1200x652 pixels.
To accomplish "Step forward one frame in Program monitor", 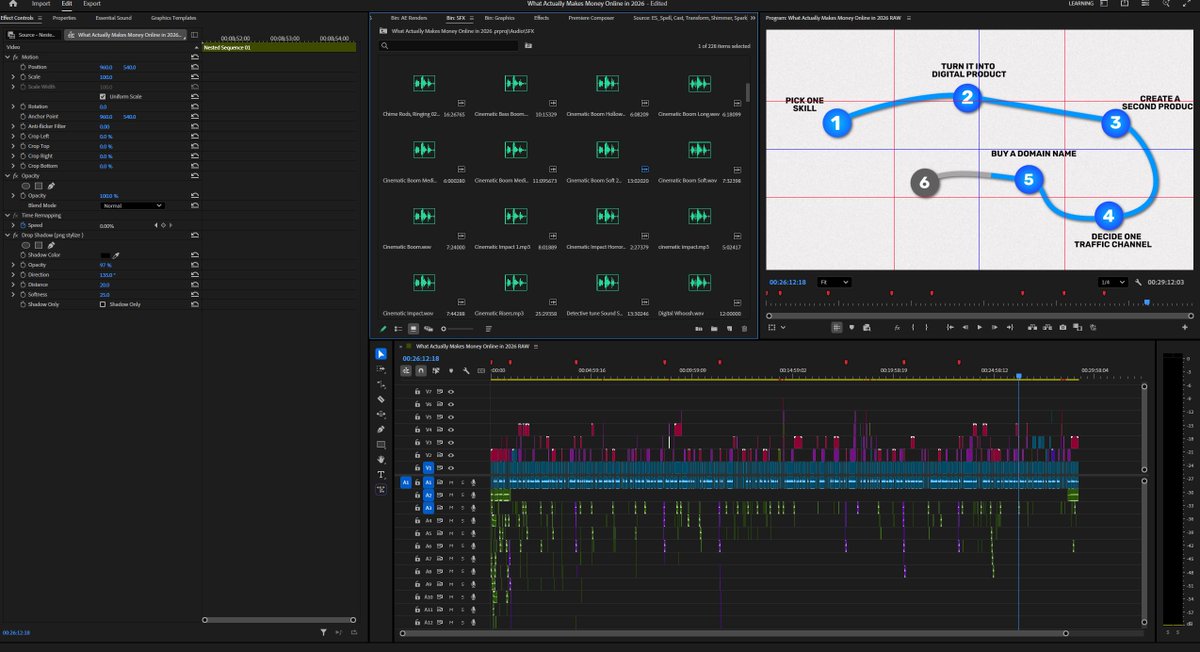I will 995,327.
